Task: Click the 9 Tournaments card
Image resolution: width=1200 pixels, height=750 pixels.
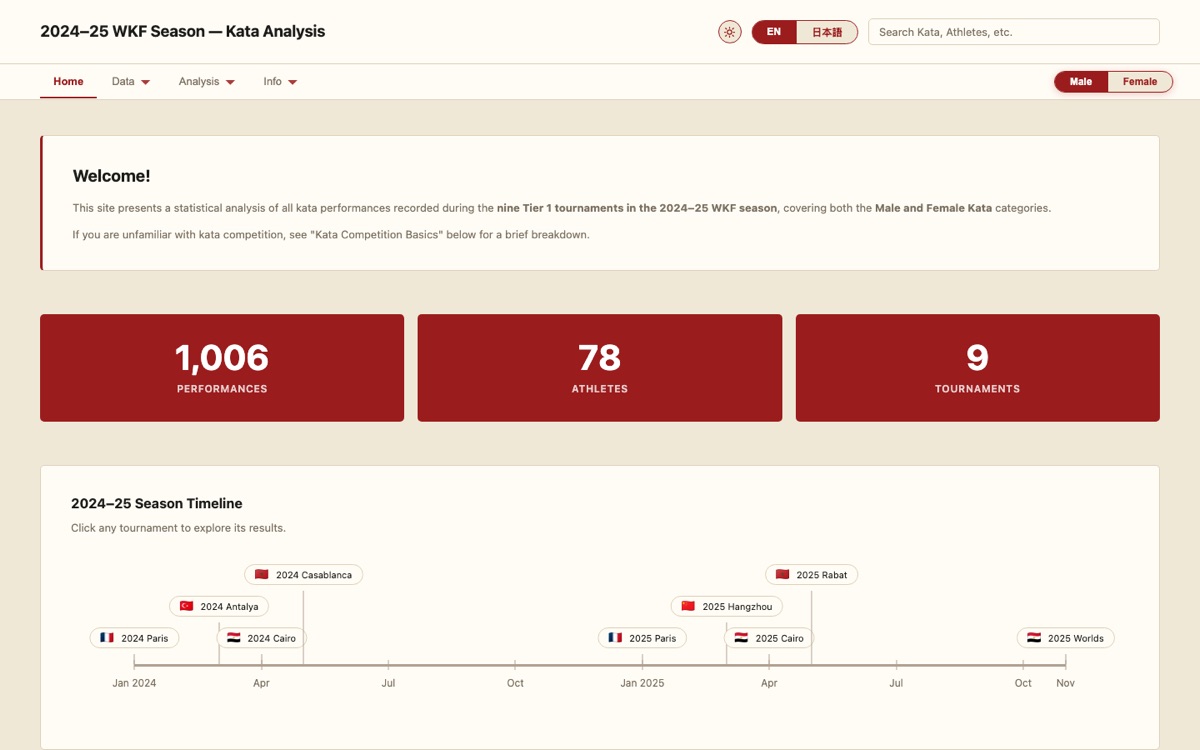Action: 978,368
